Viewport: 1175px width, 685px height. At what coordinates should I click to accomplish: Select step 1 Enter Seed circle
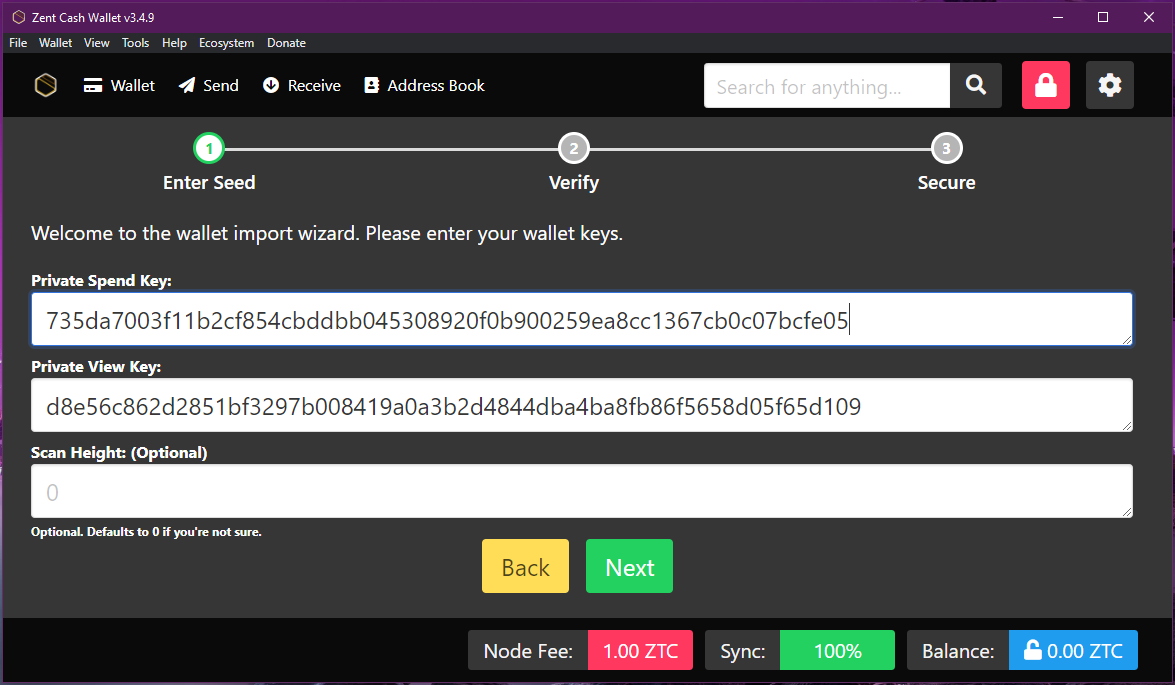coord(209,148)
